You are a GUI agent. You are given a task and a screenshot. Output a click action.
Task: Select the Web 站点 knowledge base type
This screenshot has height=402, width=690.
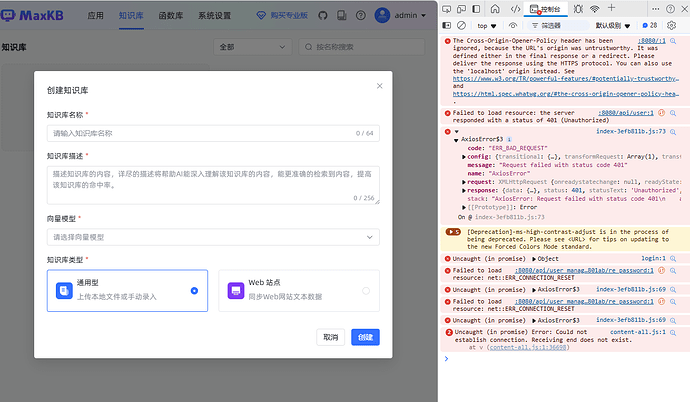(299, 291)
